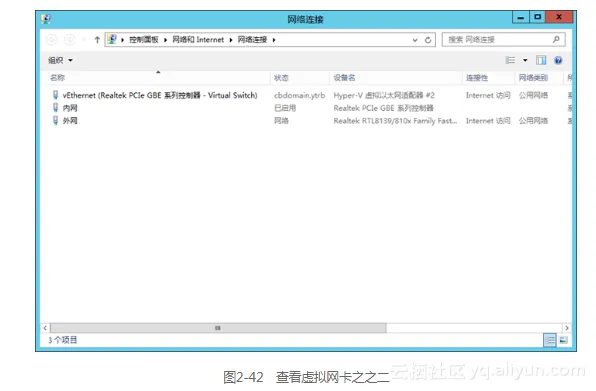Open the 组织 menu
The height and width of the screenshot is (391, 596).
pyautogui.click(x=60, y=60)
